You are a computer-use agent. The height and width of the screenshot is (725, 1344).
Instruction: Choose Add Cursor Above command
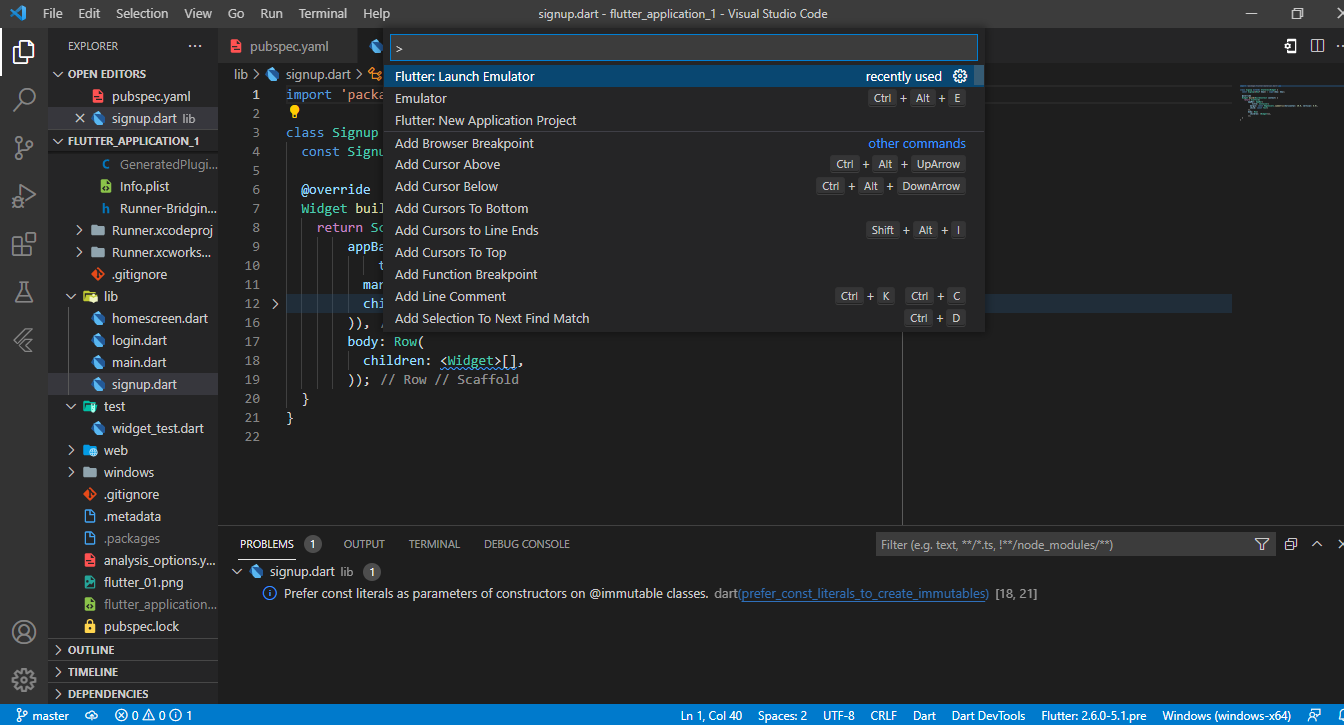pos(684,164)
